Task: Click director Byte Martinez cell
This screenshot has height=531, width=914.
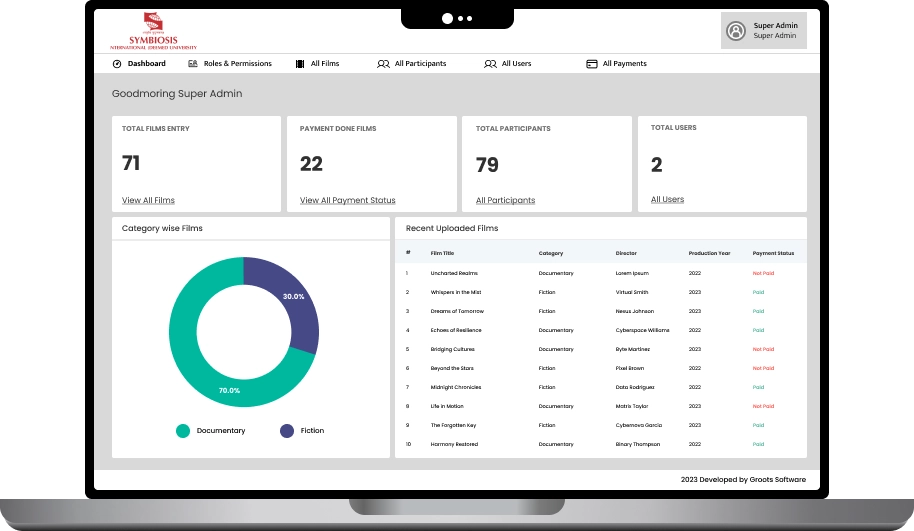Action: coord(632,350)
